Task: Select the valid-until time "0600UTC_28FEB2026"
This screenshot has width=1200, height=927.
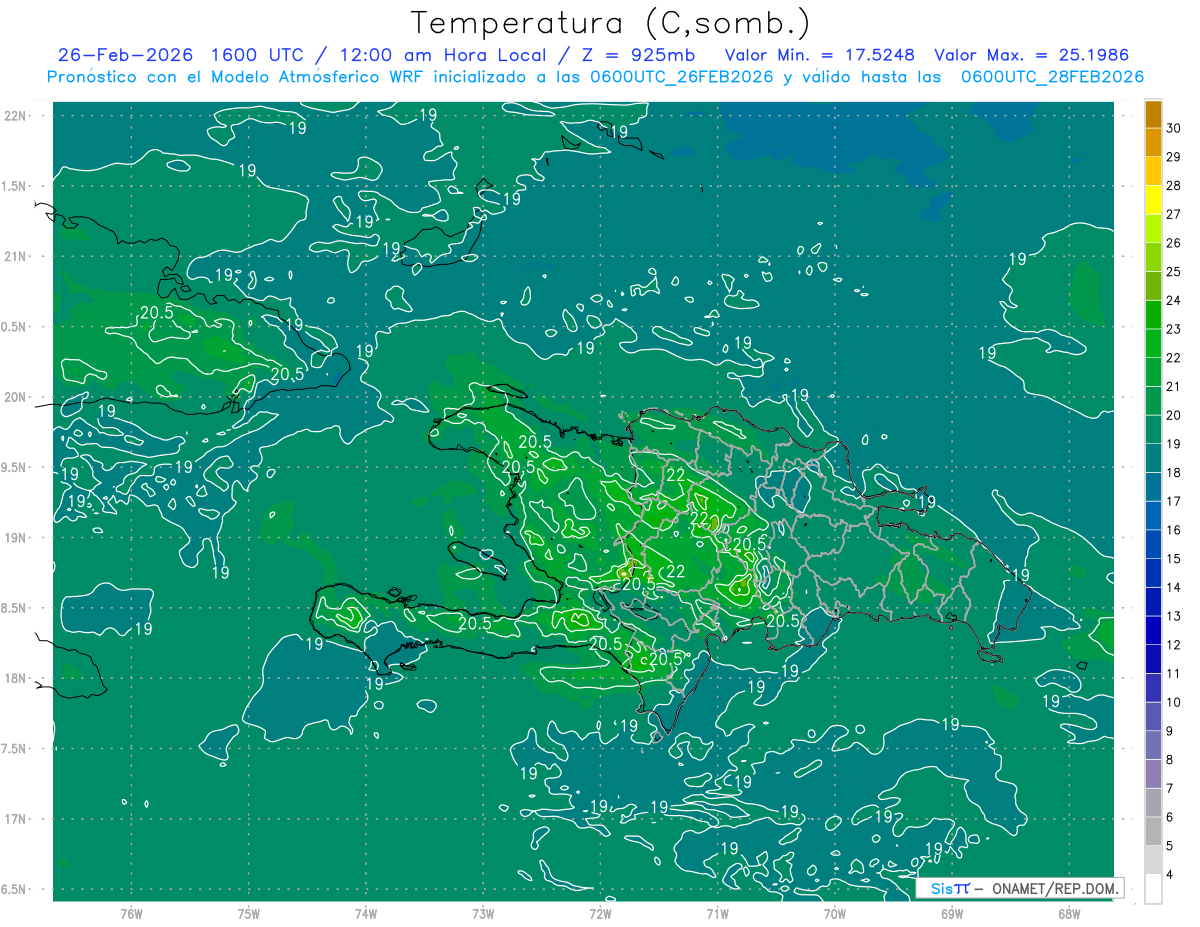Action: (x=1052, y=77)
